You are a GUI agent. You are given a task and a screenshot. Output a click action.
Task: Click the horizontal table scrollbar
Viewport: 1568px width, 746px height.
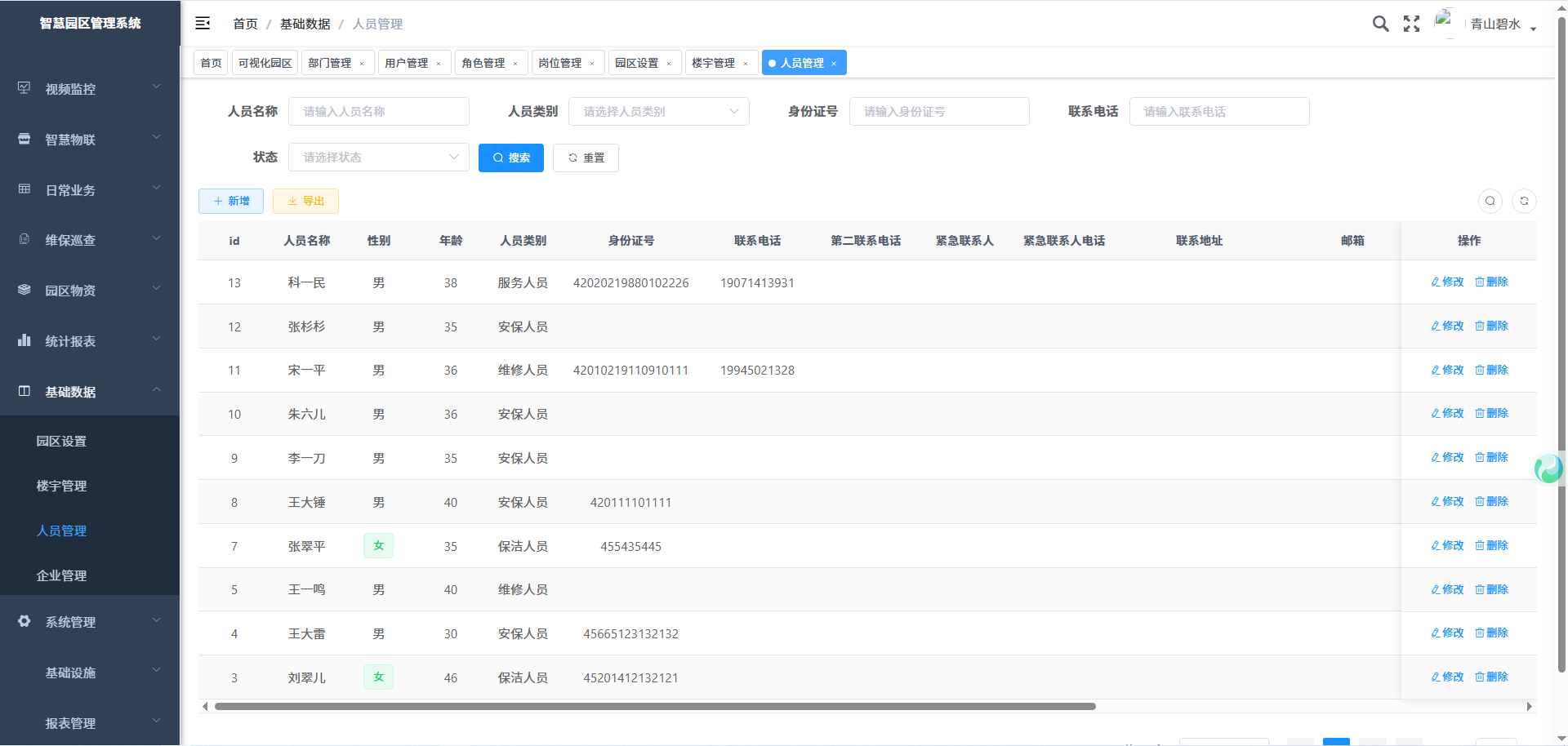click(654, 707)
